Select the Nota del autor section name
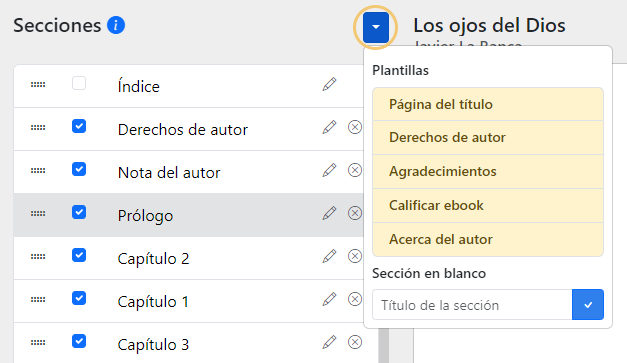Viewport: 627px width, 363px height. pos(169,173)
